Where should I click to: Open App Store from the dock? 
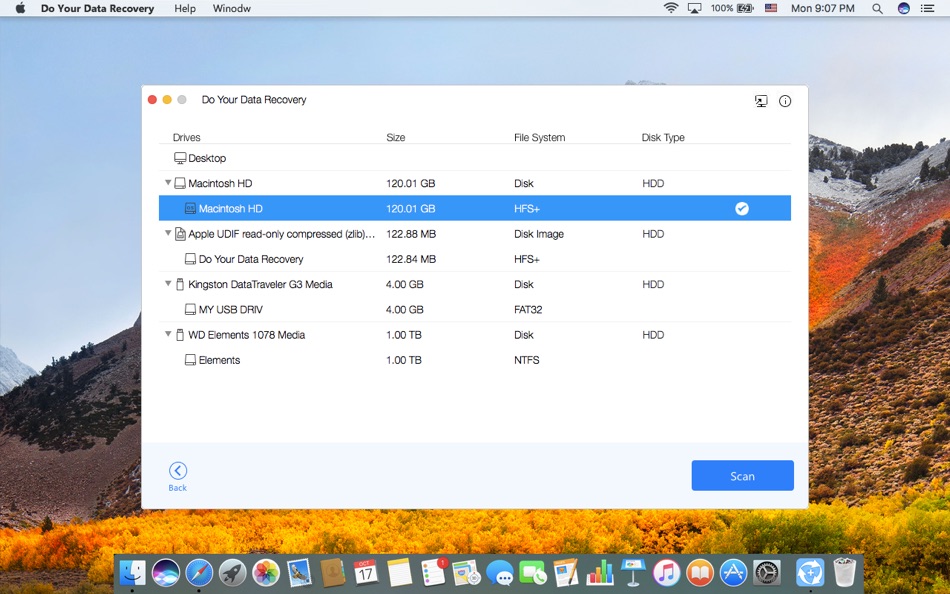tap(733, 572)
